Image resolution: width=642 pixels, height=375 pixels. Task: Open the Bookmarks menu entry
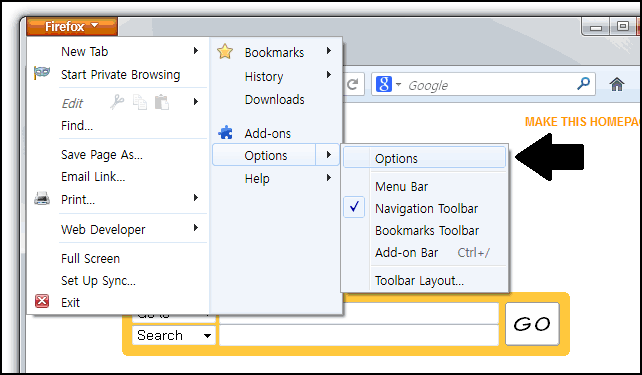coord(274,53)
